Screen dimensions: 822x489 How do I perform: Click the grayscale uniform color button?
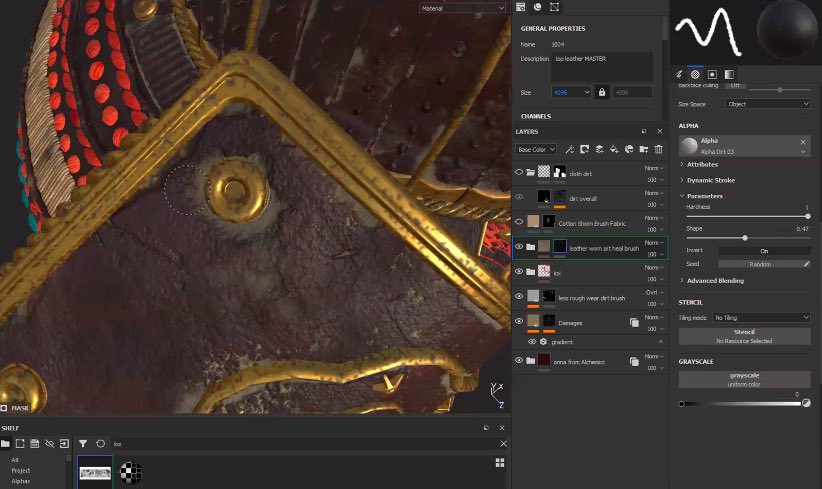coord(744,379)
